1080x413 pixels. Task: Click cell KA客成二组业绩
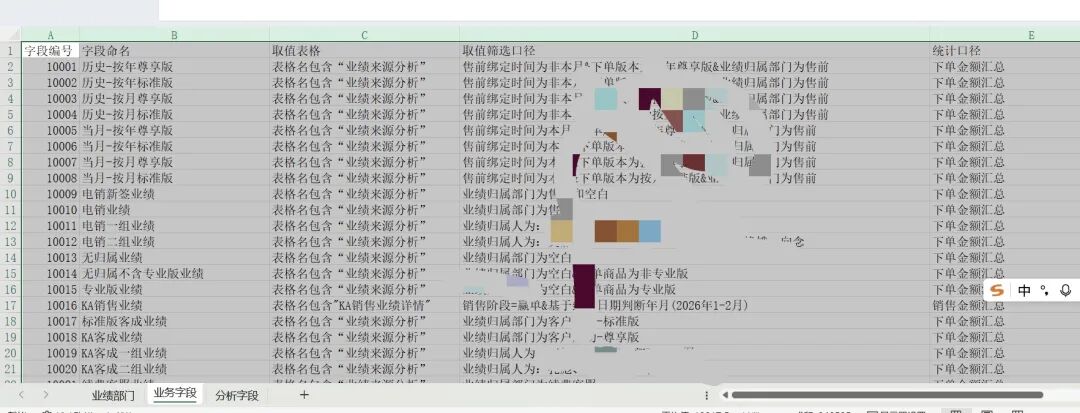coord(174,368)
